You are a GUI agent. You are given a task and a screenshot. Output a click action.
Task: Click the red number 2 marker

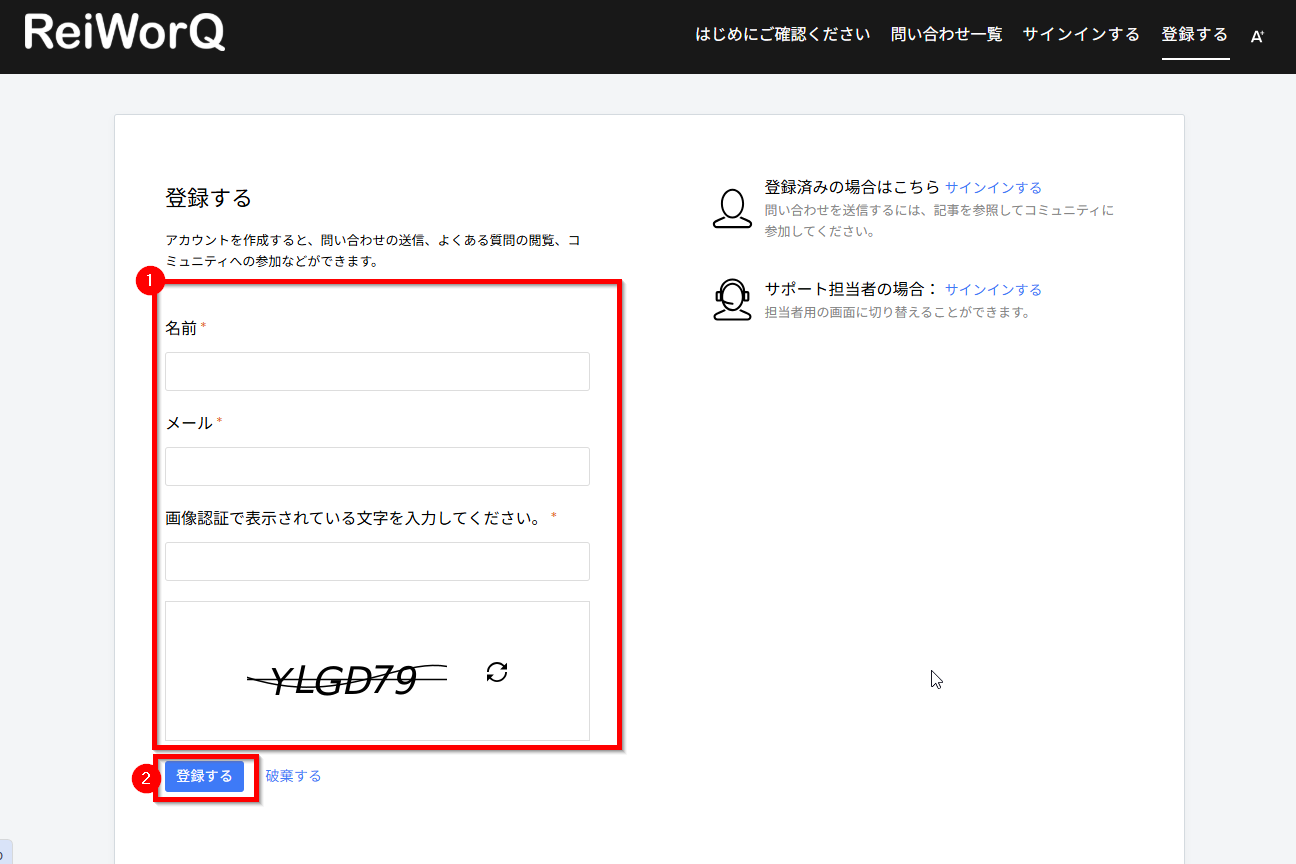[147, 777]
